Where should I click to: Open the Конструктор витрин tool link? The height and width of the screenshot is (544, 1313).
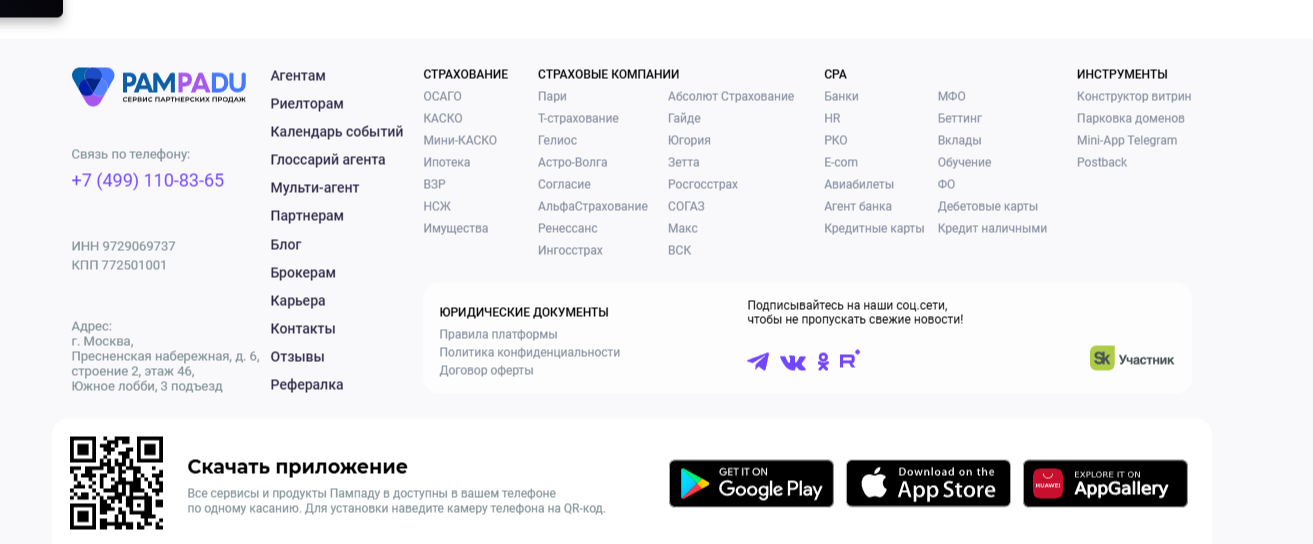(1134, 97)
